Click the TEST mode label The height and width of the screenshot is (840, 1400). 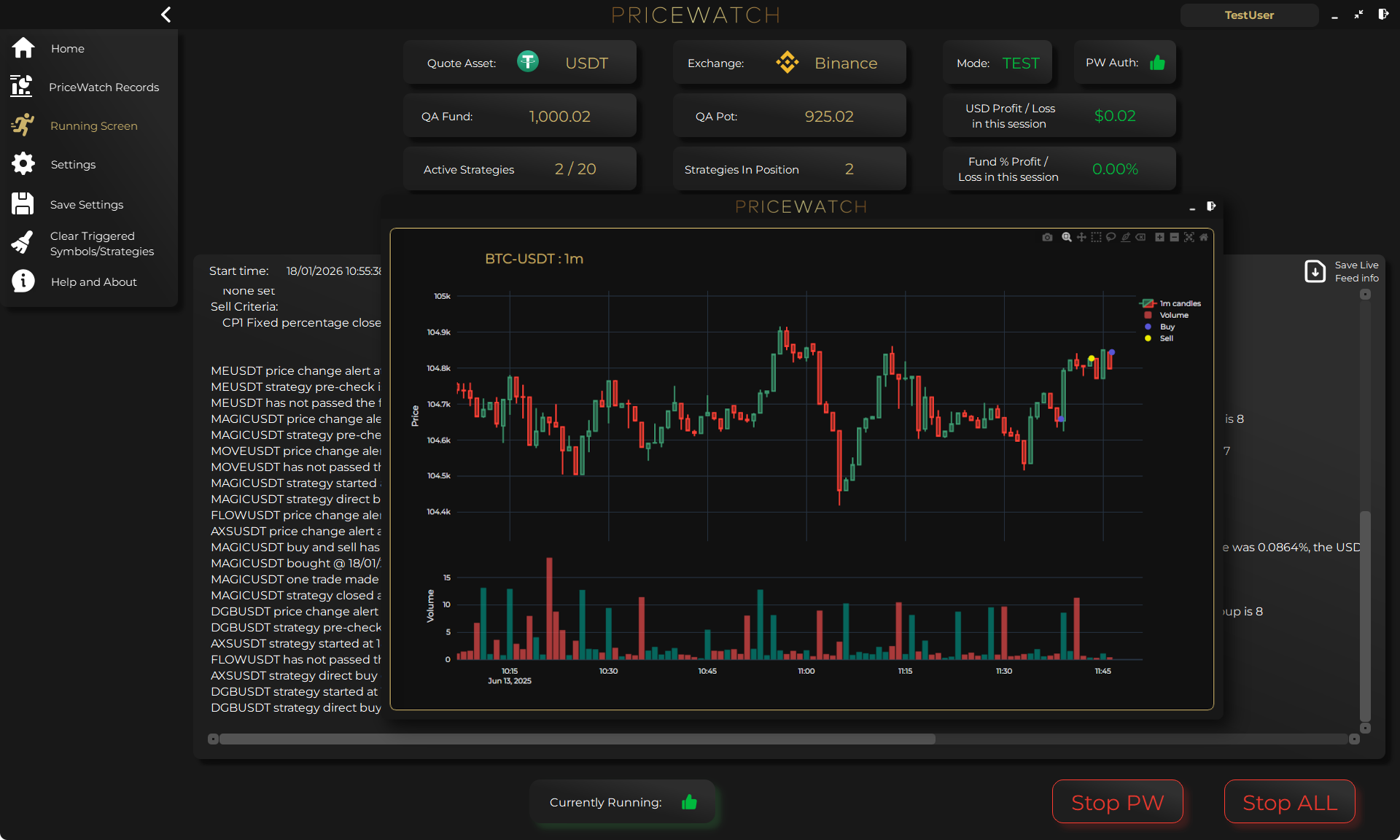coord(1020,63)
